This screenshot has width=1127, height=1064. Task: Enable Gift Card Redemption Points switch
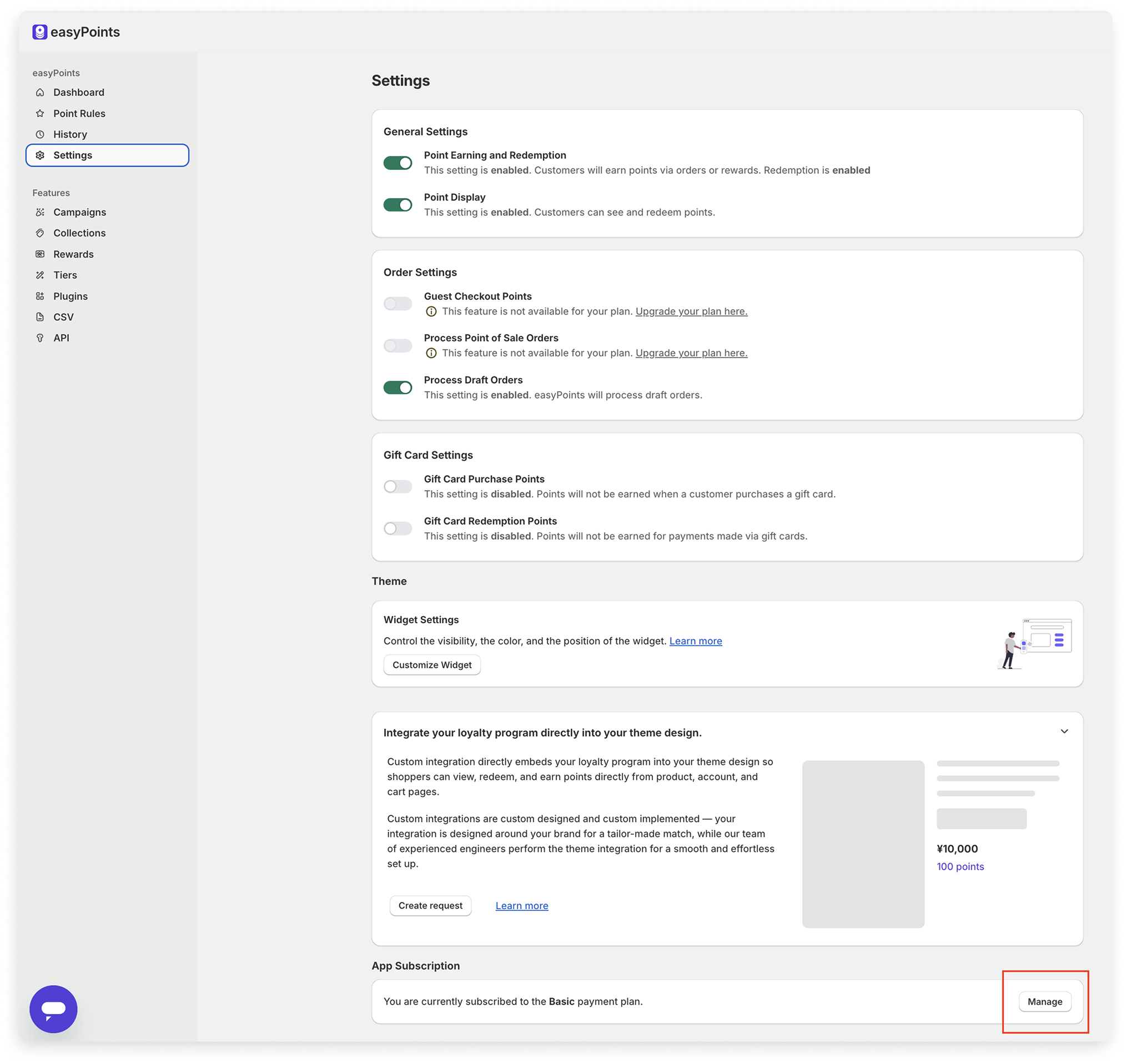[x=398, y=528]
